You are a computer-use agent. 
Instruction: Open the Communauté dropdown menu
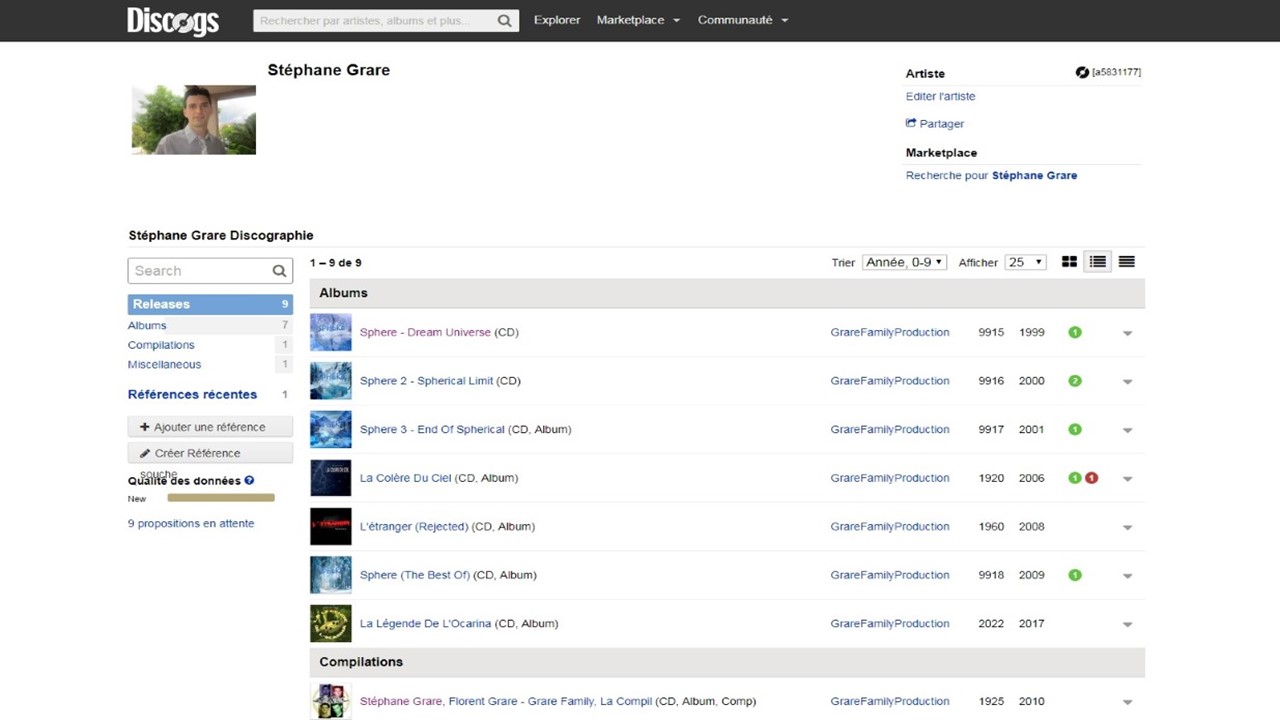[743, 20]
